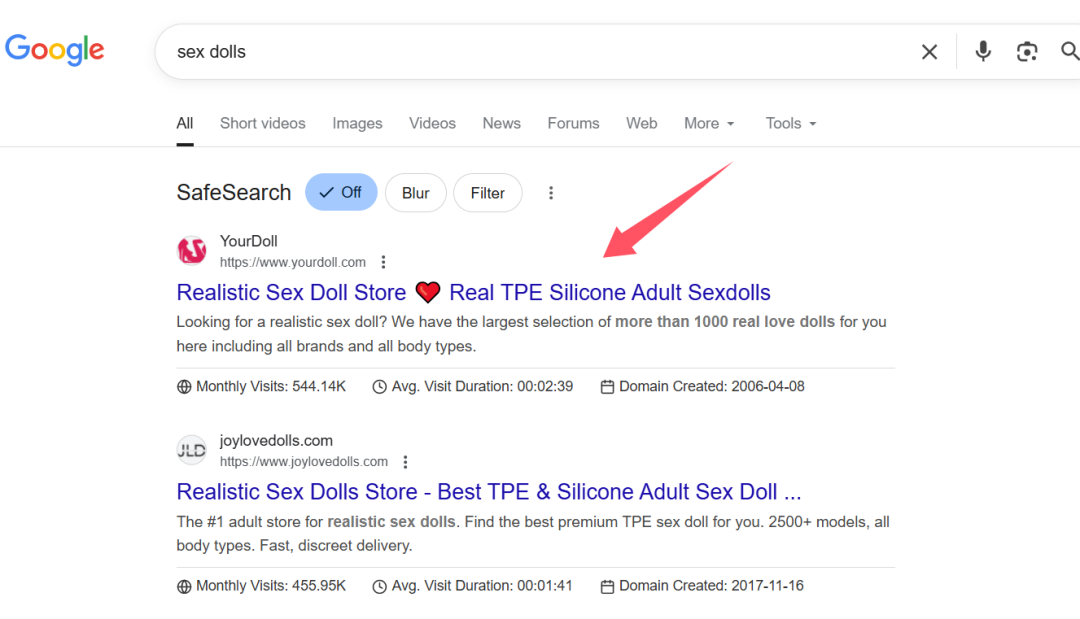Image resolution: width=1080 pixels, height=619 pixels.
Task: Select the SafeSearch Off option
Action: coord(341,192)
